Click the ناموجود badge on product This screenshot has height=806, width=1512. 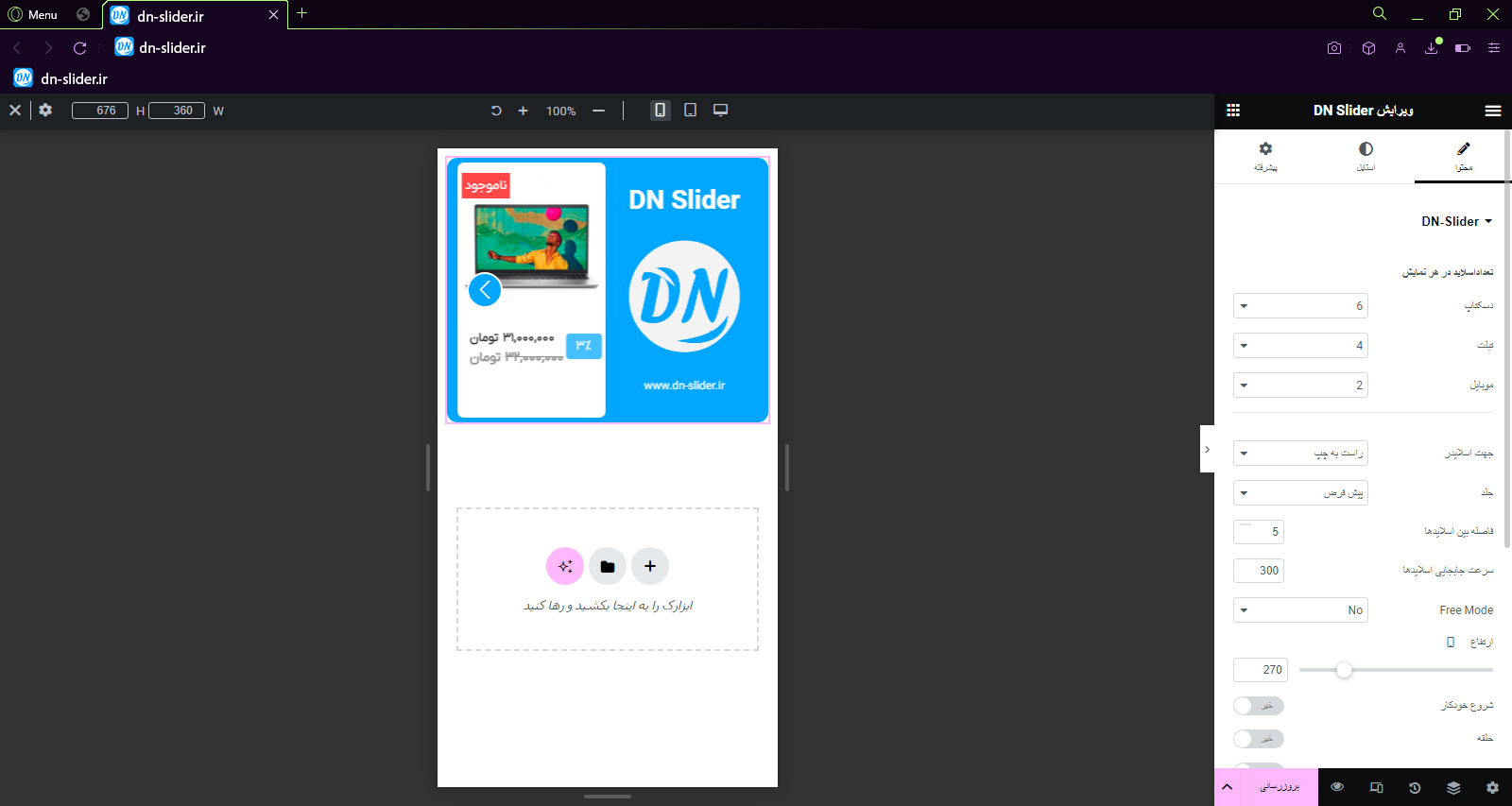(x=486, y=185)
